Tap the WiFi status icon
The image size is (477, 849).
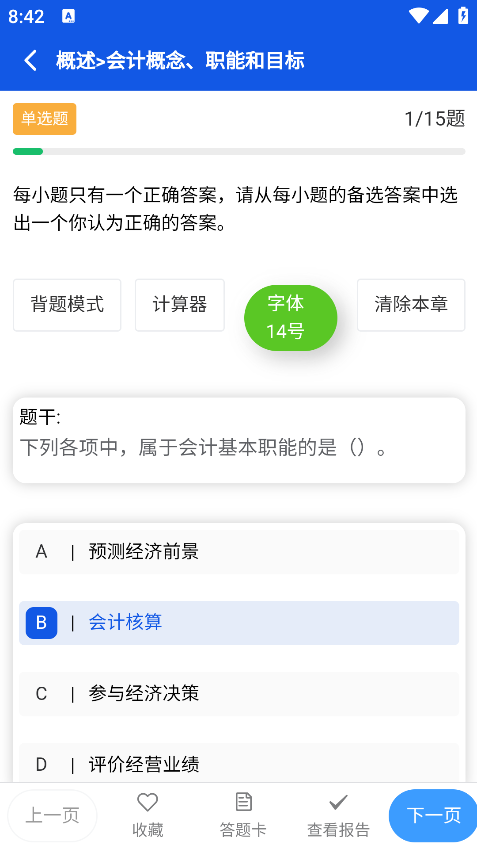click(x=419, y=16)
